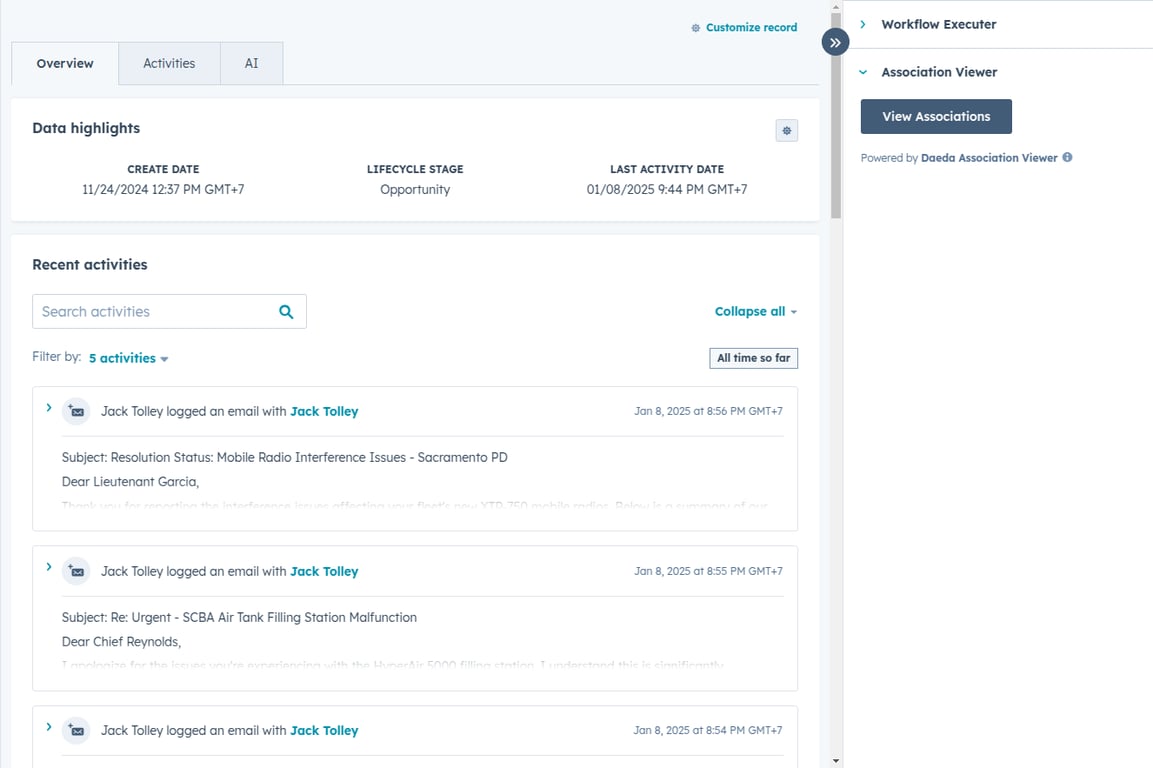Viewport: 1153px width, 768px height.
Task: Click the View Associations button
Action: [x=935, y=116]
